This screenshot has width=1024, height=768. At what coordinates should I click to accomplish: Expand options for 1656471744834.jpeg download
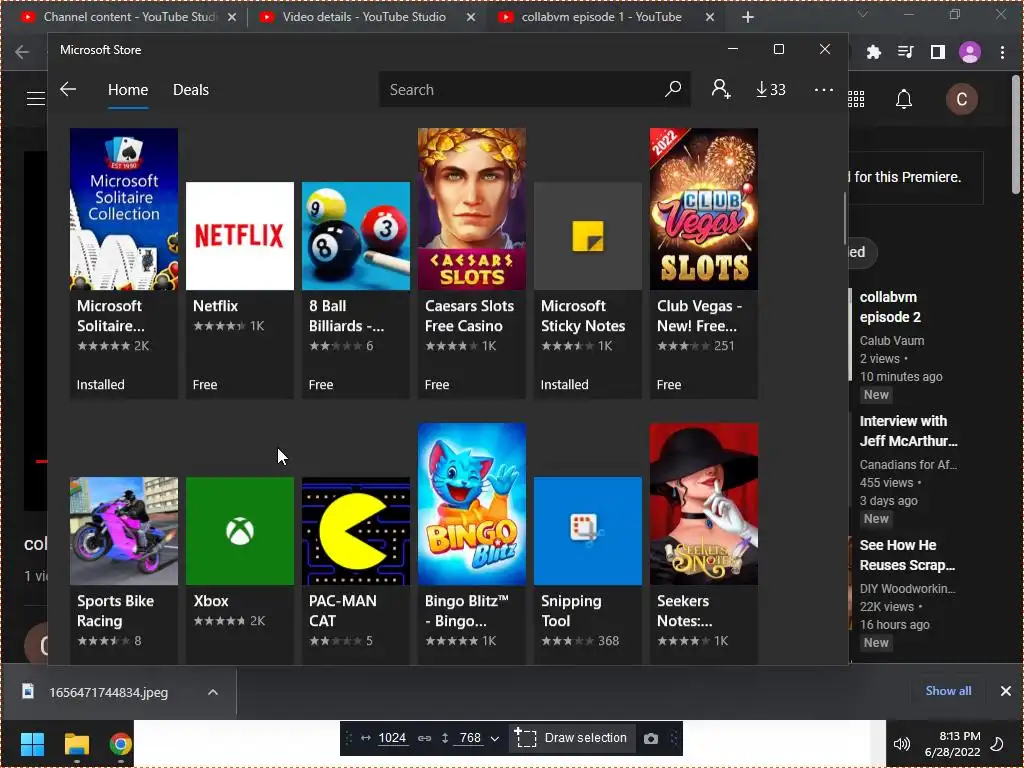pyautogui.click(x=213, y=692)
